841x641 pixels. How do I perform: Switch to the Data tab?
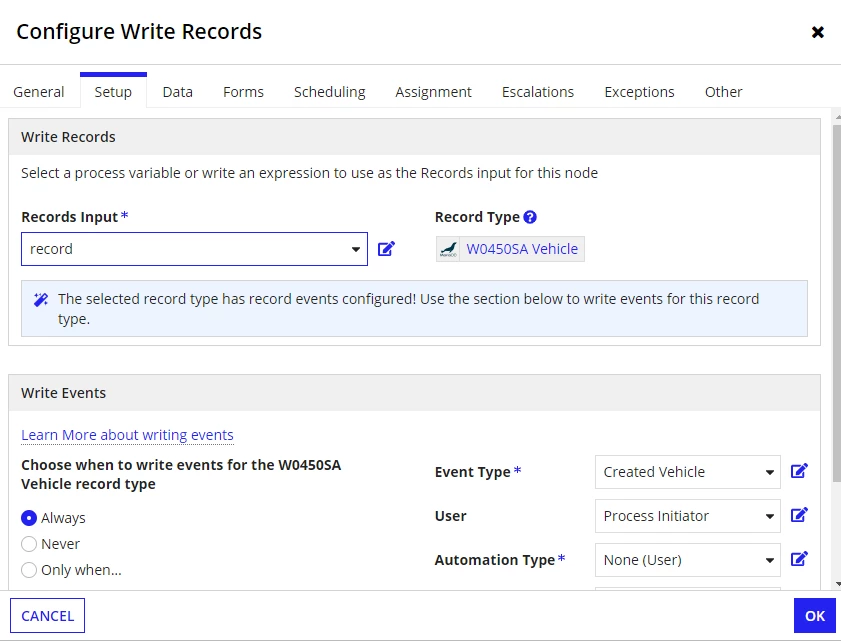pos(178,92)
